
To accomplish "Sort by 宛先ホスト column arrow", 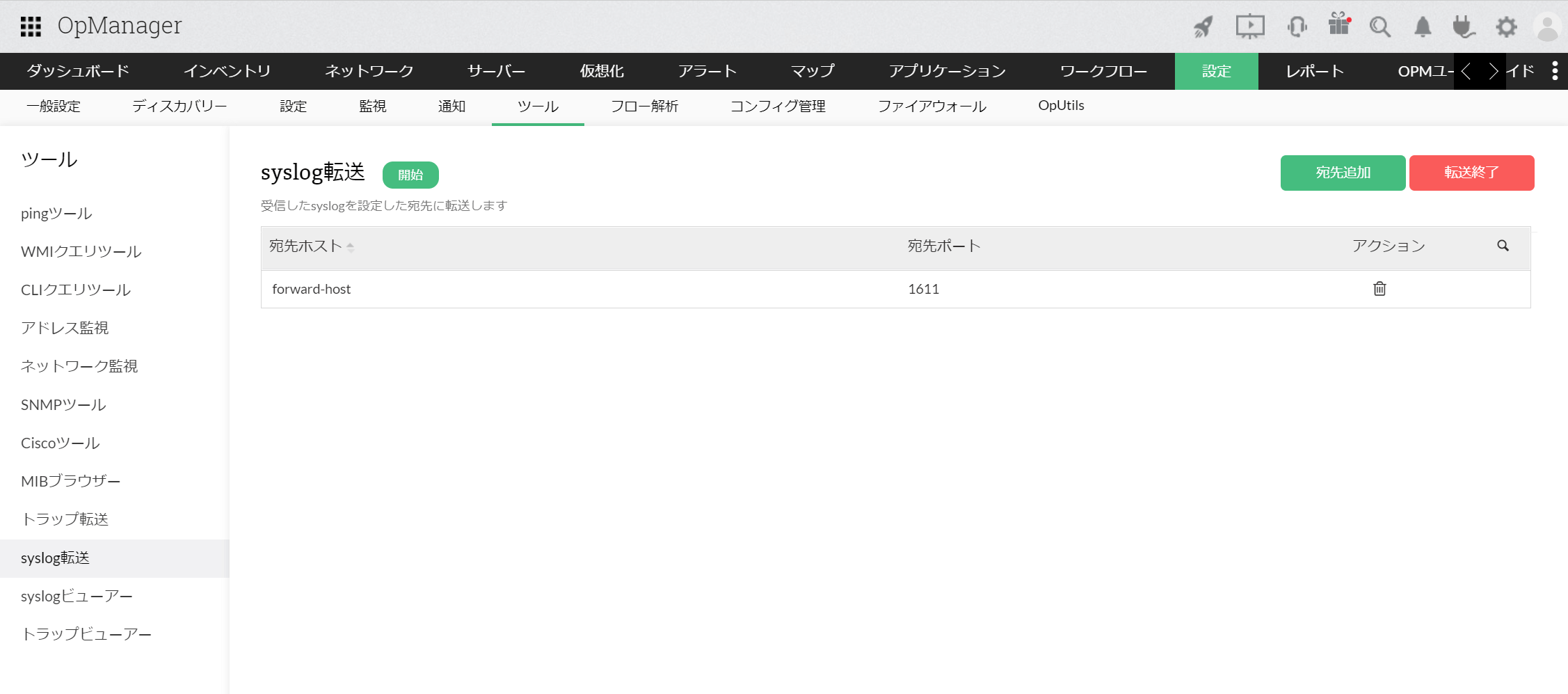I will coord(350,247).
